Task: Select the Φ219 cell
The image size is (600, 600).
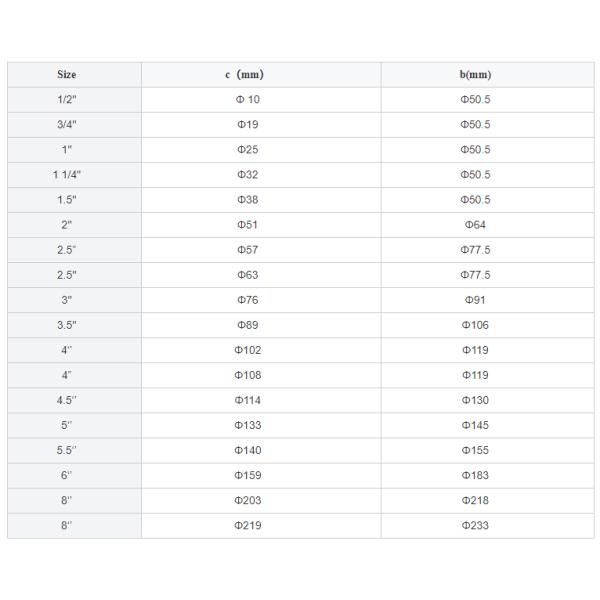Action: click(246, 525)
